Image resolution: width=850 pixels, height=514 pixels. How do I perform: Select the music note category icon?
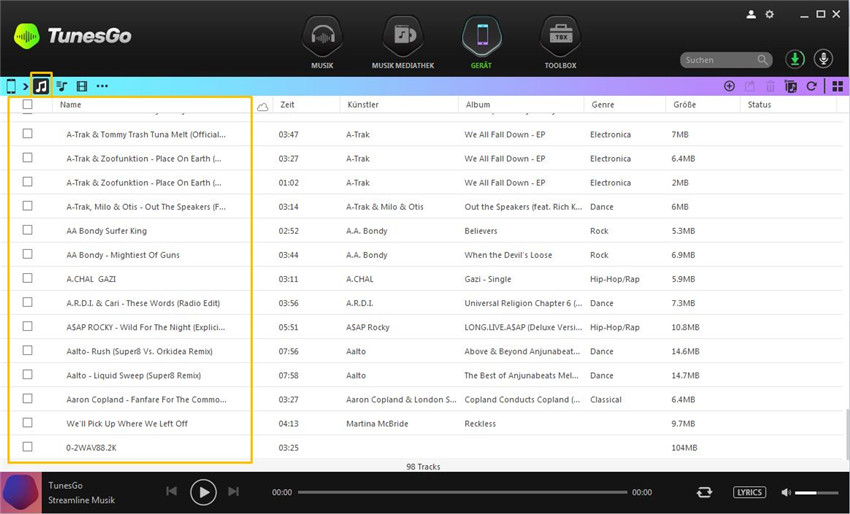tap(41, 86)
